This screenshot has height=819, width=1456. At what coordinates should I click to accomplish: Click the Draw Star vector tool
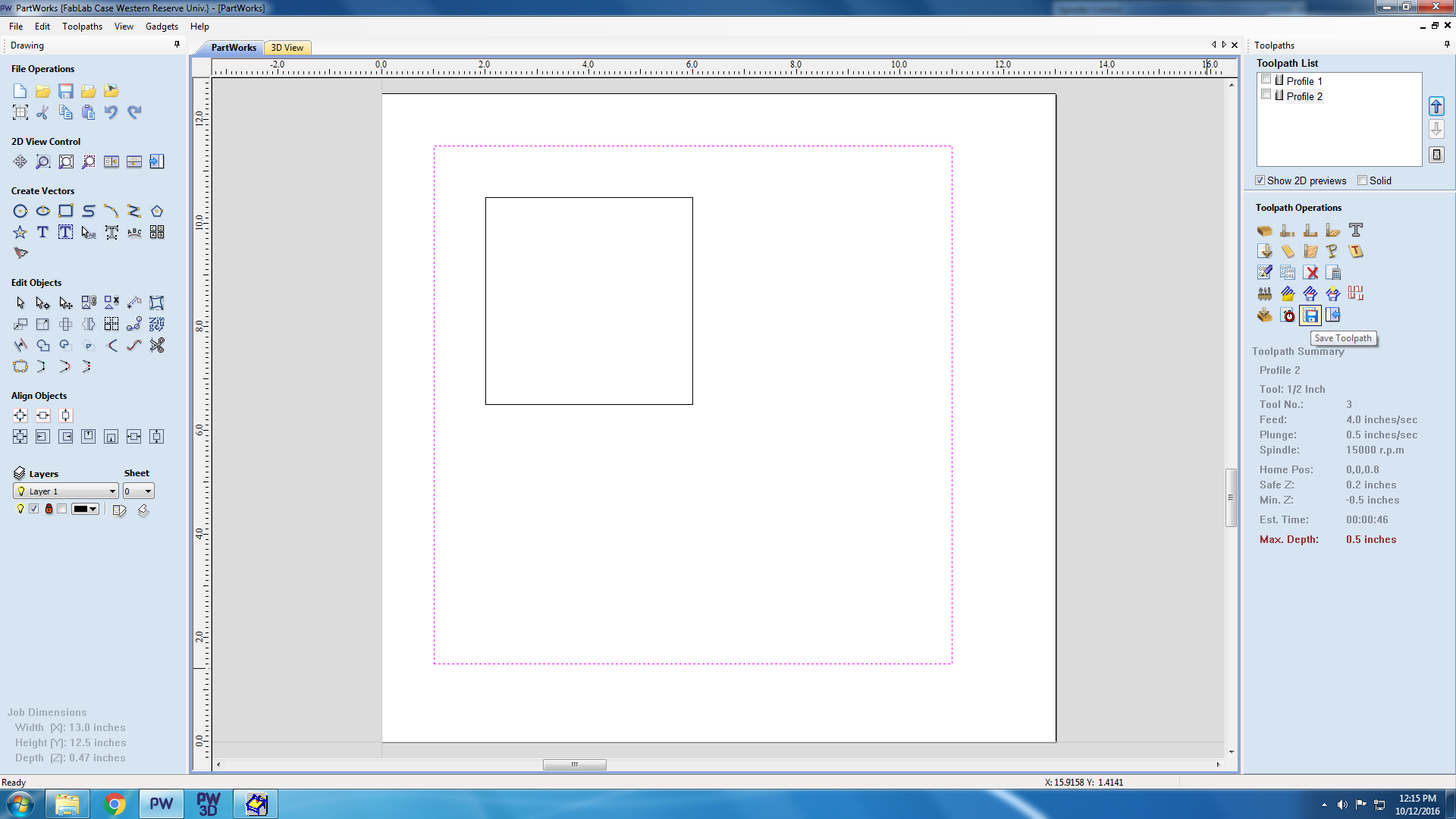[x=20, y=233]
